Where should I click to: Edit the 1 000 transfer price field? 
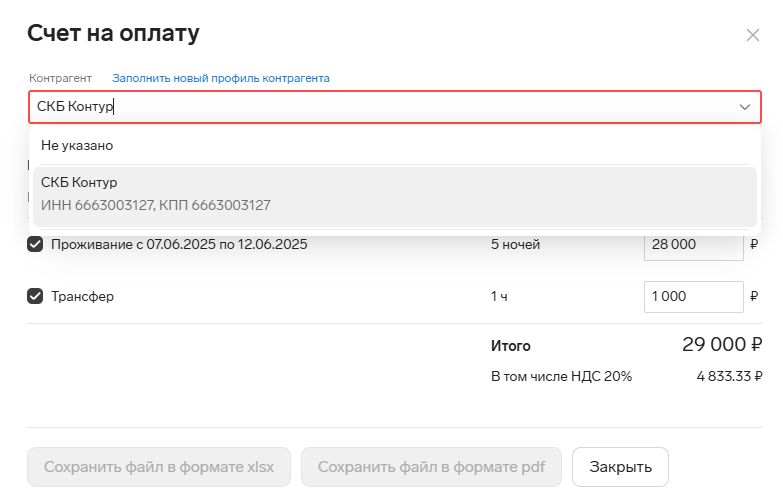pyautogui.click(x=694, y=297)
